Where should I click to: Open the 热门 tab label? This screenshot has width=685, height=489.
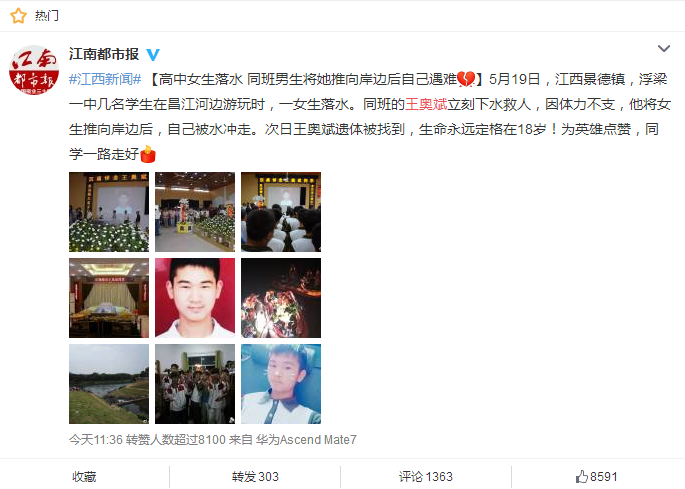click(47, 16)
